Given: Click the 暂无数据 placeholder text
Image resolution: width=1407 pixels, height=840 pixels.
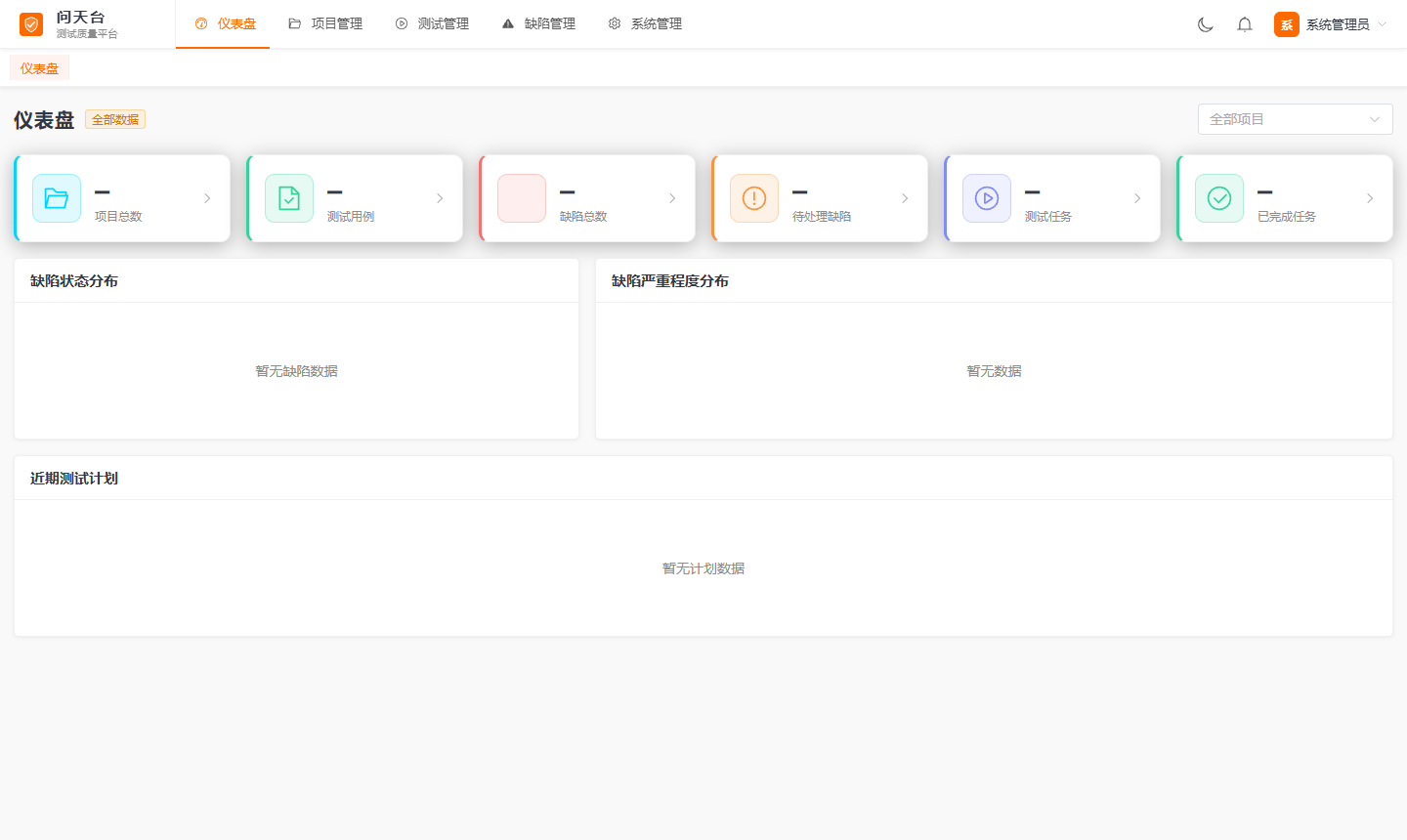Looking at the screenshot, I should click(x=994, y=371).
